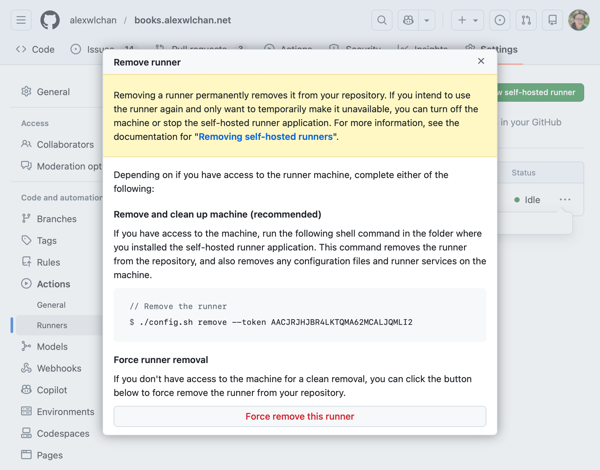Screen dimensions: 600x470
Task: Click the Branches git-branch icon
Action: tap(26, 219)
